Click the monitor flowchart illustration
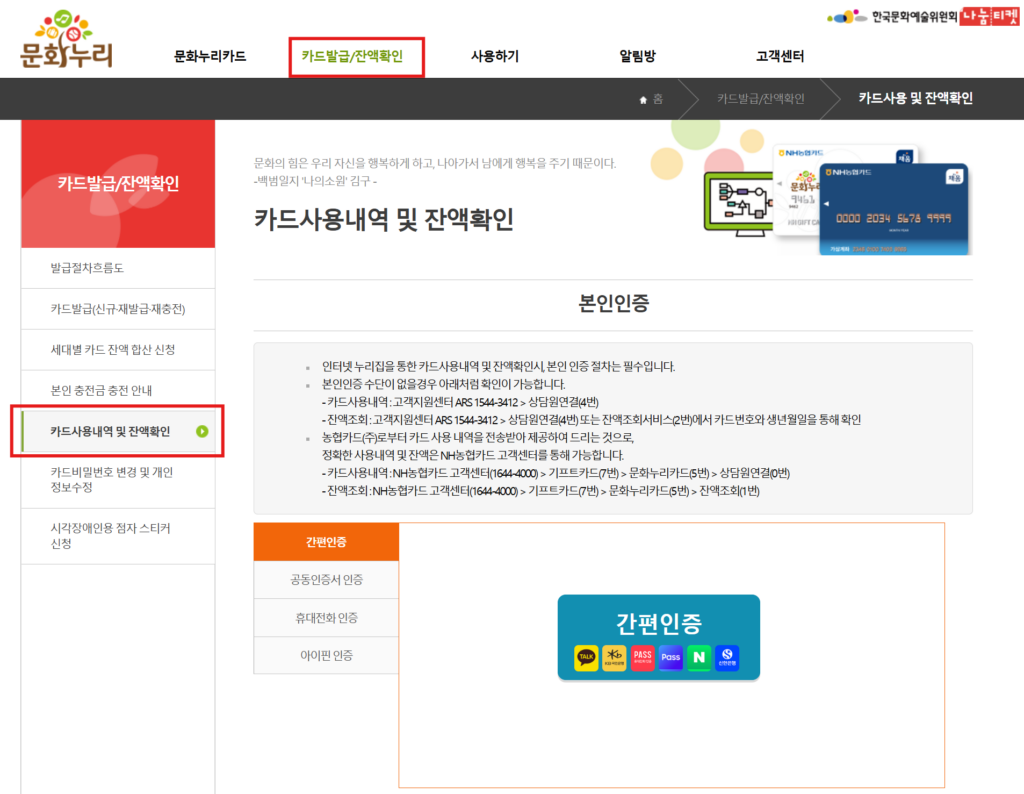The width and height of the screenshot is (1024, 794). (739, 204)
